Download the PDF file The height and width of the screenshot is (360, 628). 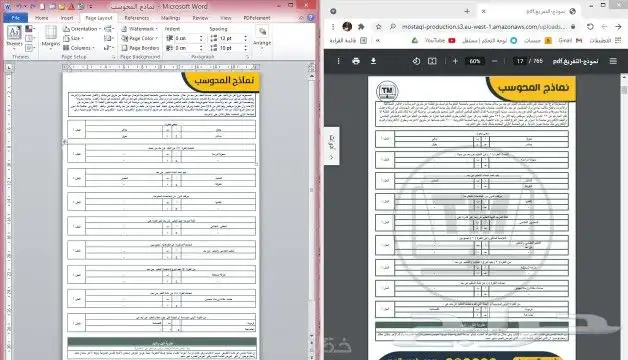click(373, 61)
